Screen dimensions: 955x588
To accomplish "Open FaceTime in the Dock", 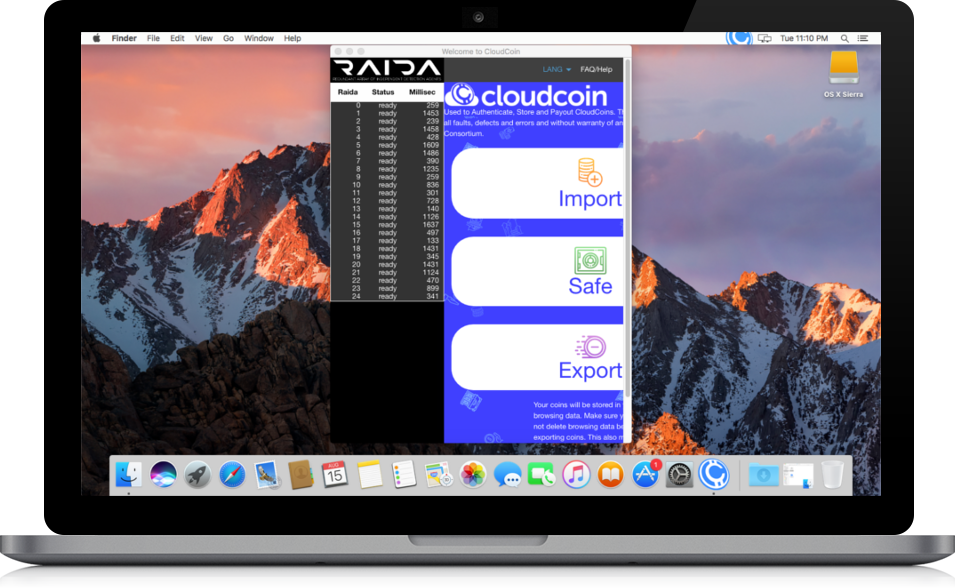I will [541, 475].
